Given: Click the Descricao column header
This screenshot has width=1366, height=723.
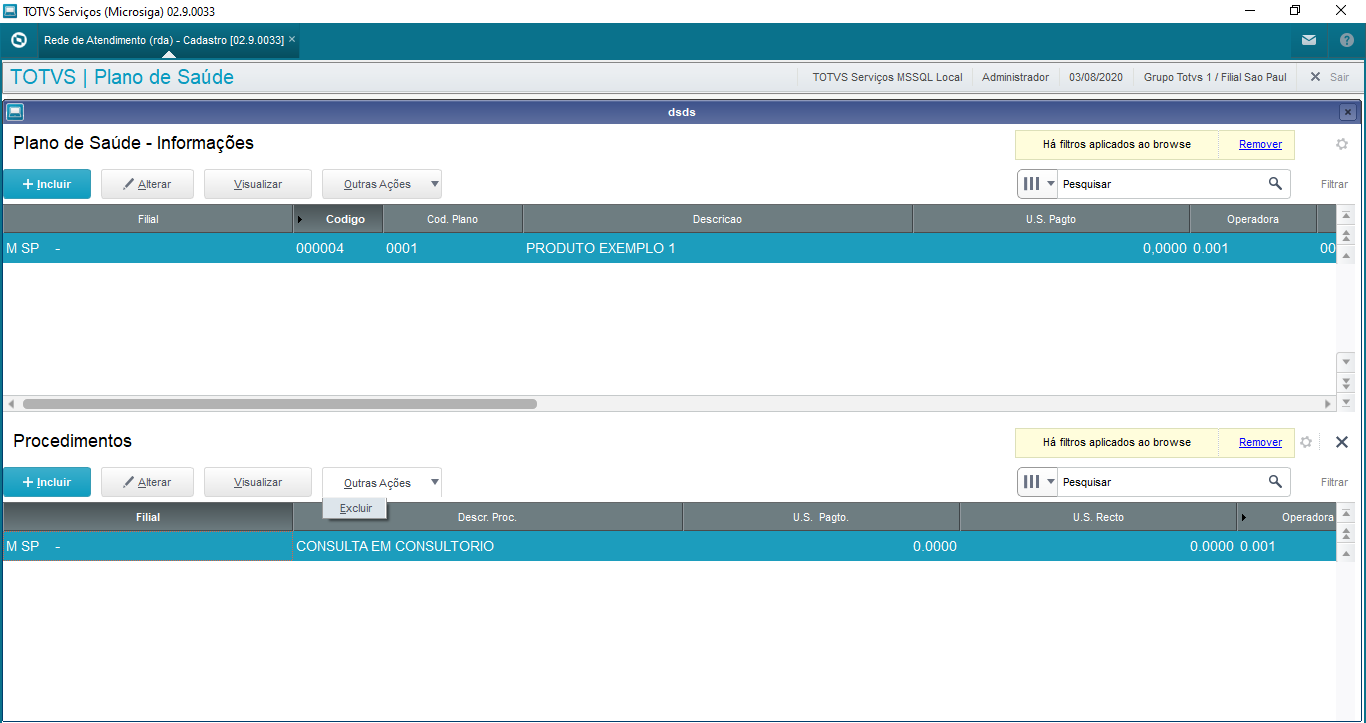Looking at the screenshot, I should [x=718, y=219].
